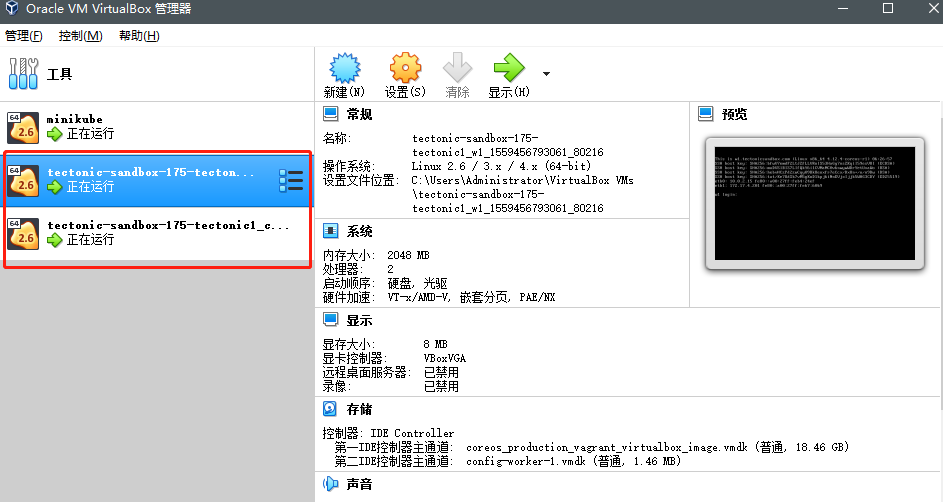Click the VM preview screen thumbnail
This screenshot has height=502, width=943.
coord(815,203)
